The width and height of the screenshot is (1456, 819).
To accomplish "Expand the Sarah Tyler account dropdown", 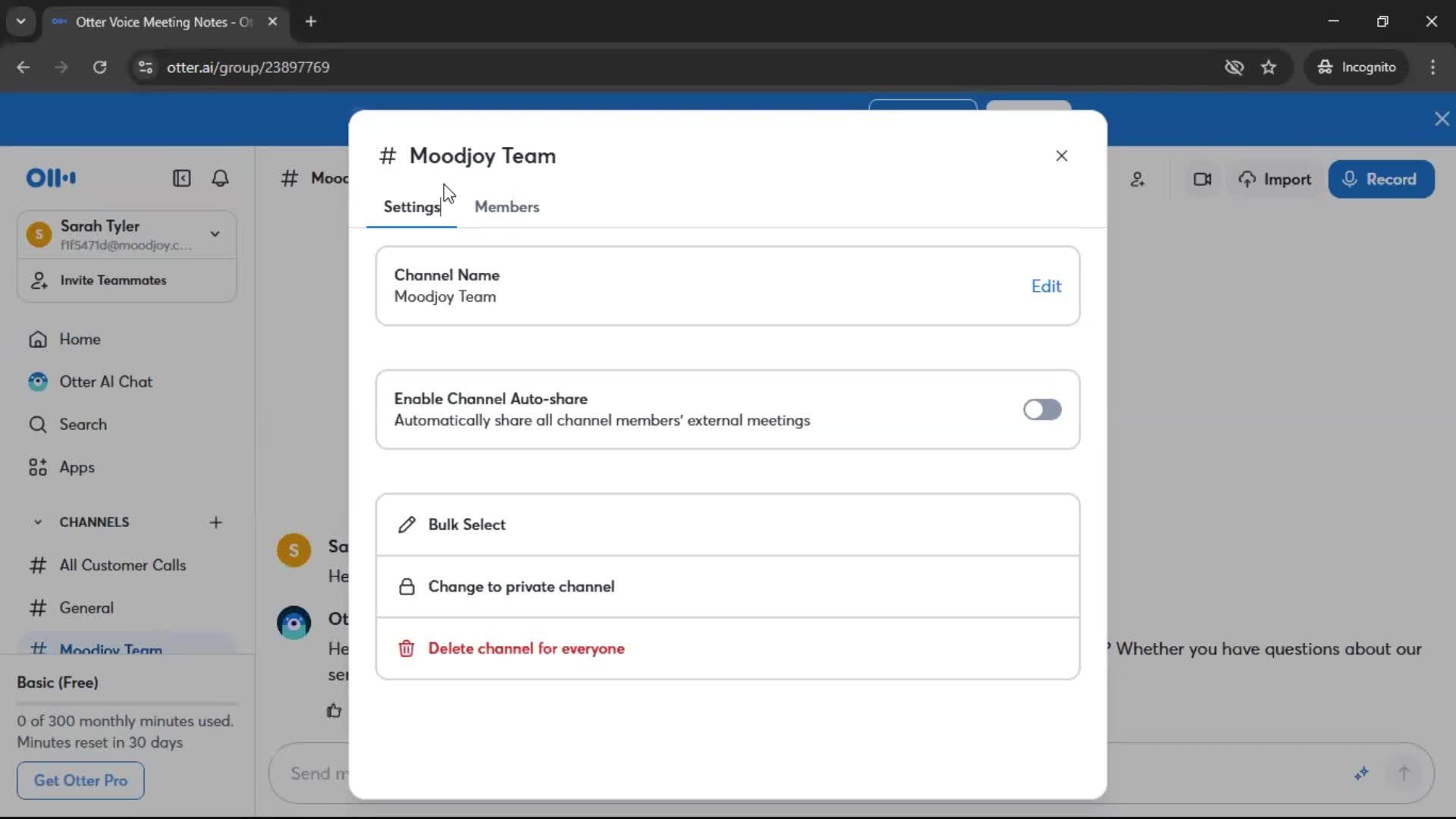I will pyautogui.click(x=215, y=234).
